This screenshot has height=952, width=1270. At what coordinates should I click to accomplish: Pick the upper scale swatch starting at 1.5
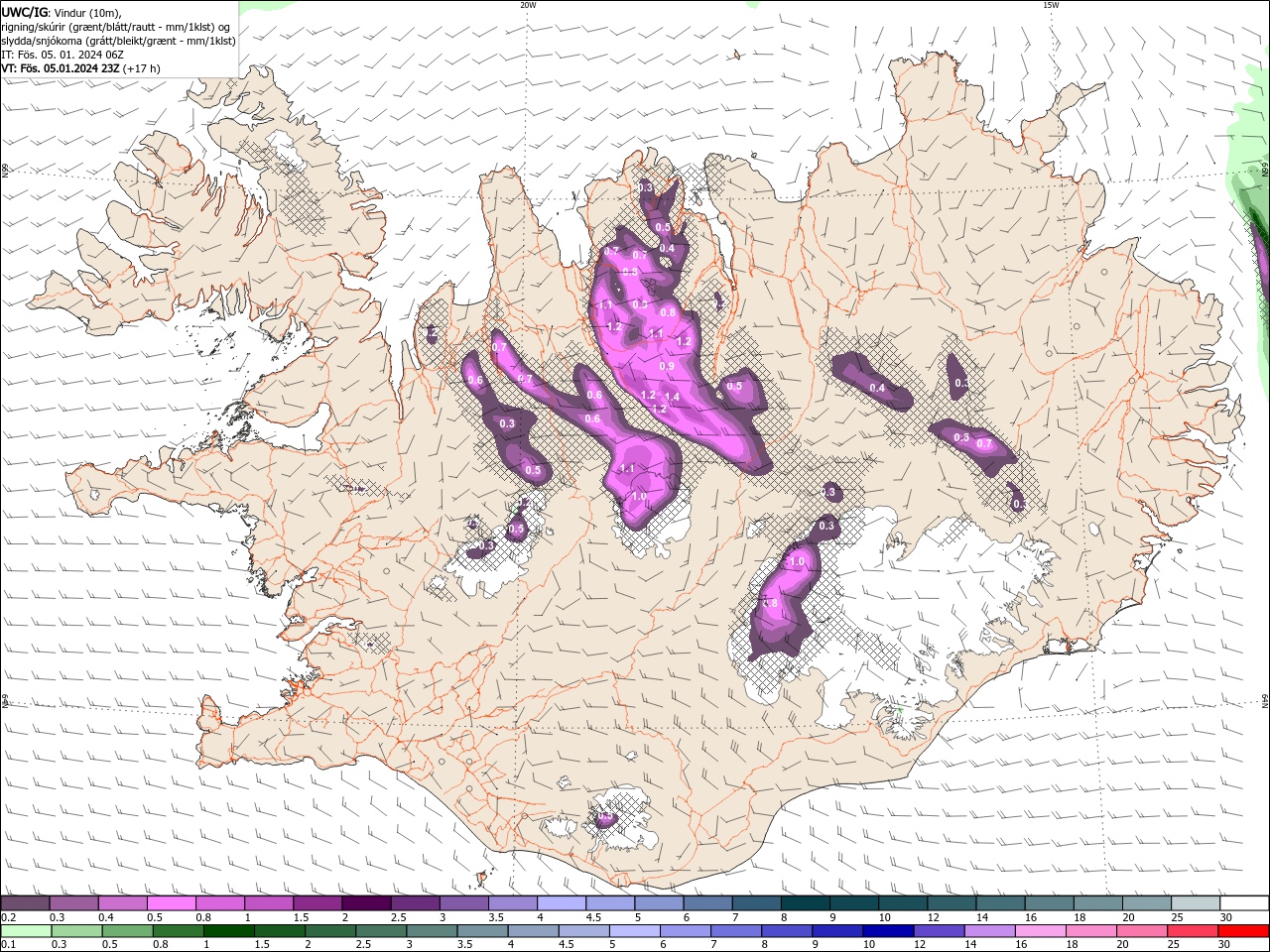(317, 903)
